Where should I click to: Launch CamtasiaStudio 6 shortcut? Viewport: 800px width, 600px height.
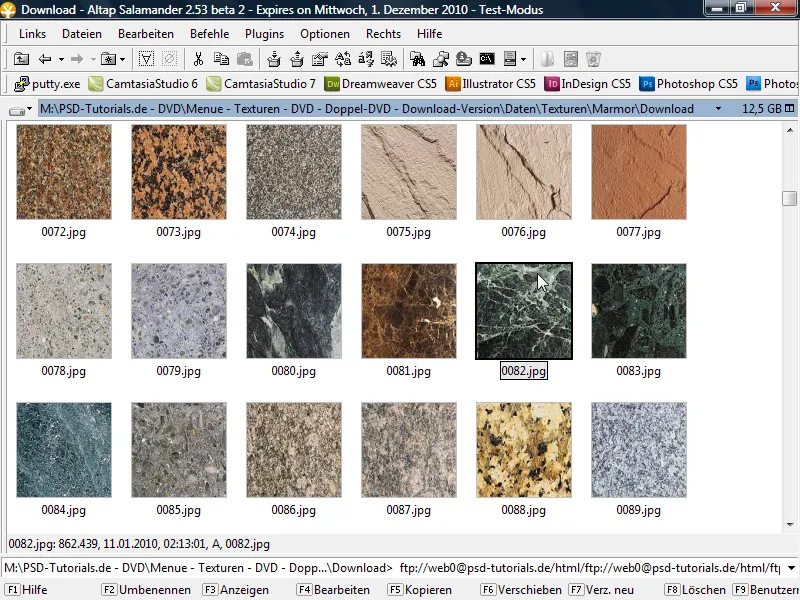point(143,84)
